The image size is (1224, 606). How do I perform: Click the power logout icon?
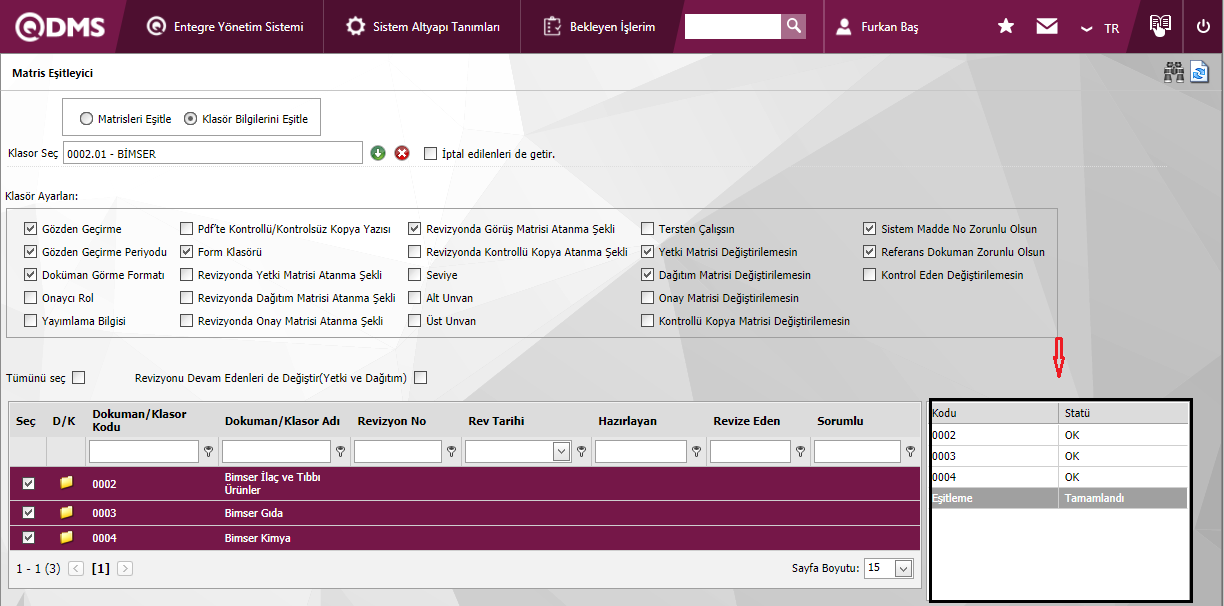click(1203, 27)
